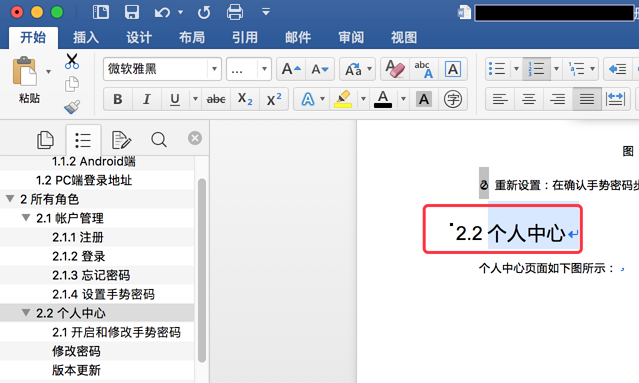Click the Redo icon

(204, 12)
